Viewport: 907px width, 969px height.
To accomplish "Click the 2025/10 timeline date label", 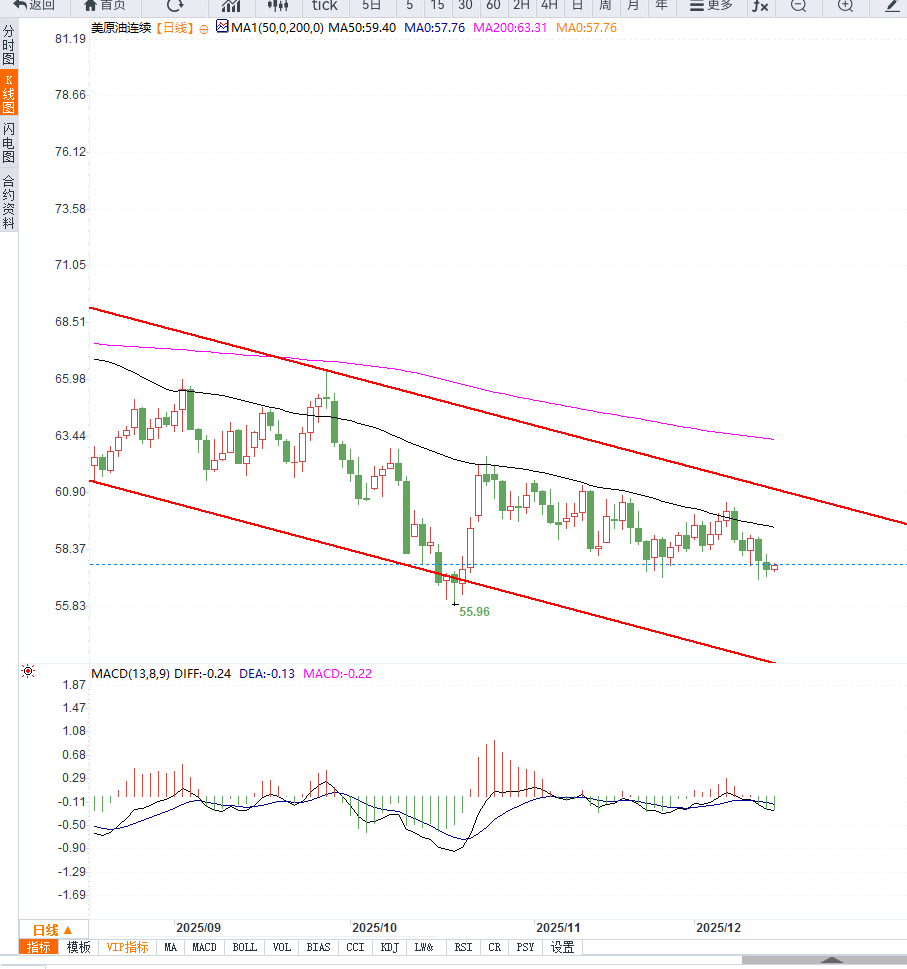I will (374, 928).
